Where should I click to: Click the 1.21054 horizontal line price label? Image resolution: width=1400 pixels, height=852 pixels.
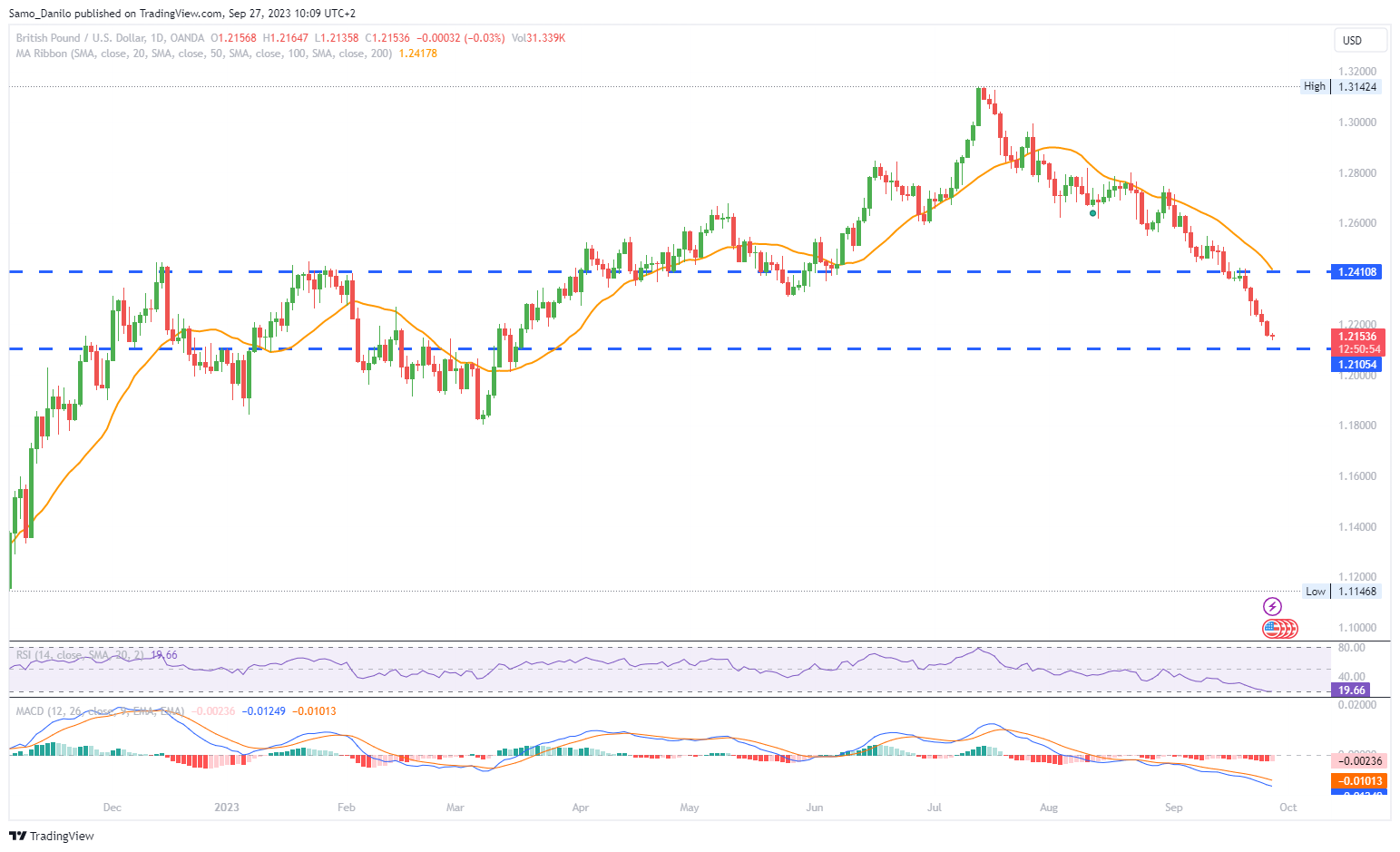pos(1356,365)
